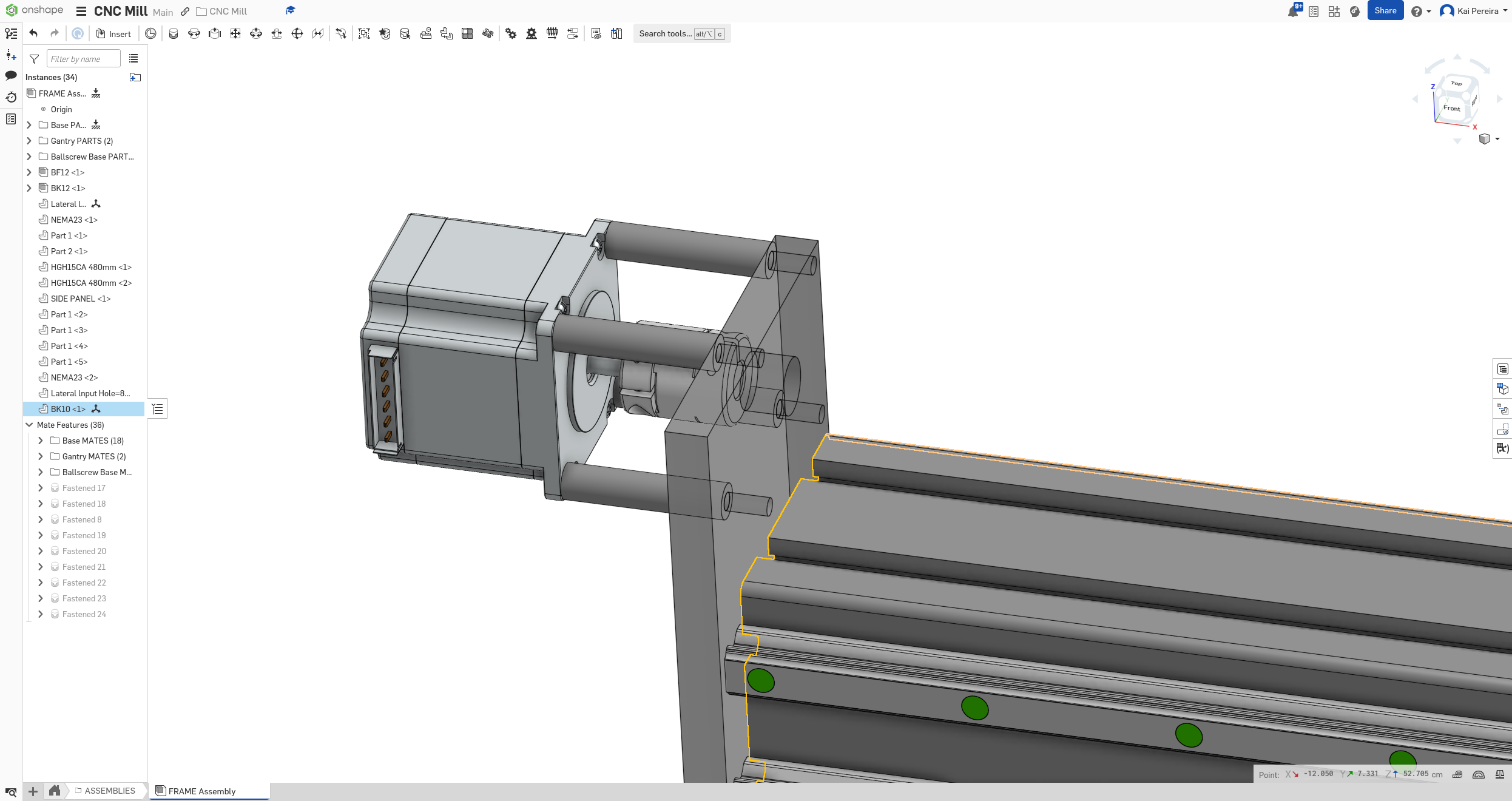Open the document hamburger menu
The height and width of the screenshot is (801, 1512).
click(81, 11)
